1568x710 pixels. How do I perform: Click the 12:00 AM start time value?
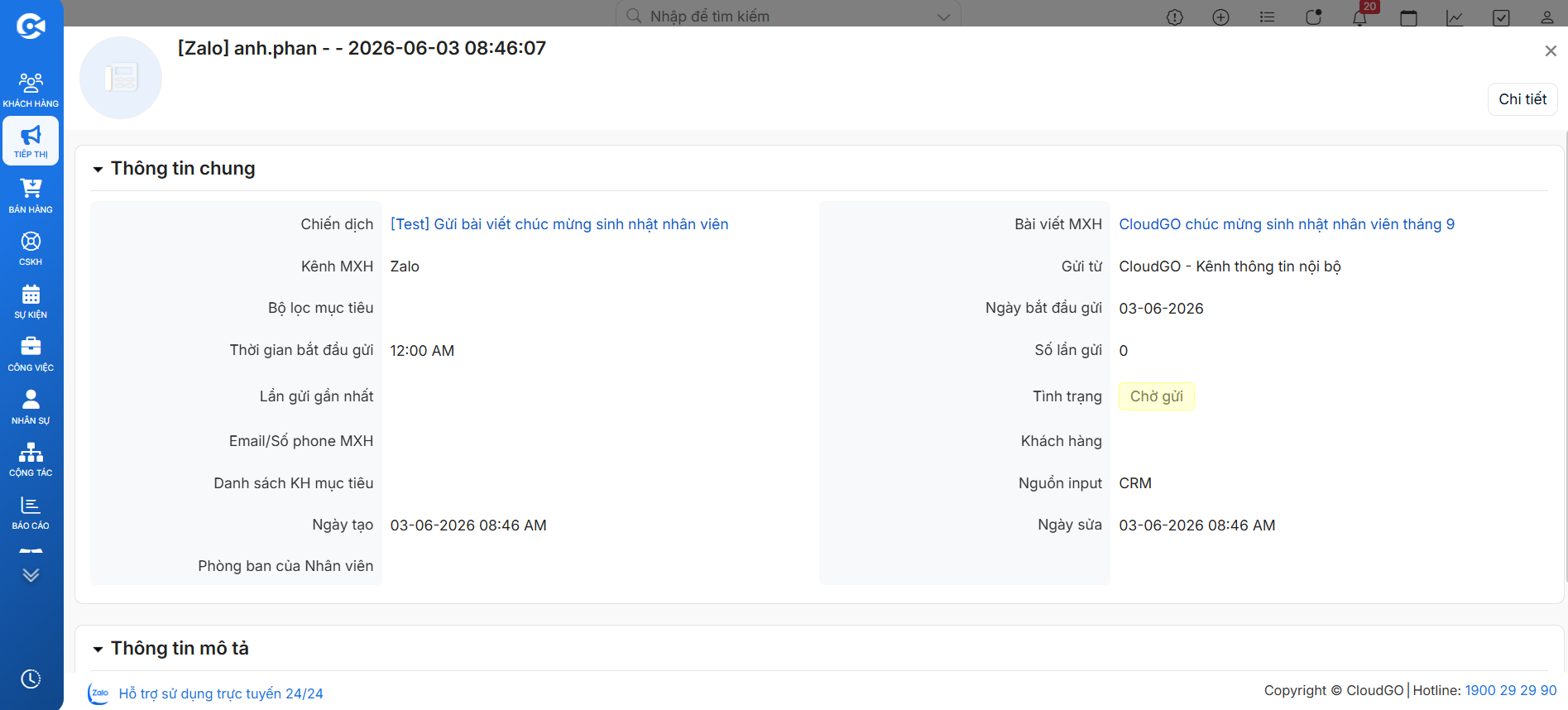[422, 351]
